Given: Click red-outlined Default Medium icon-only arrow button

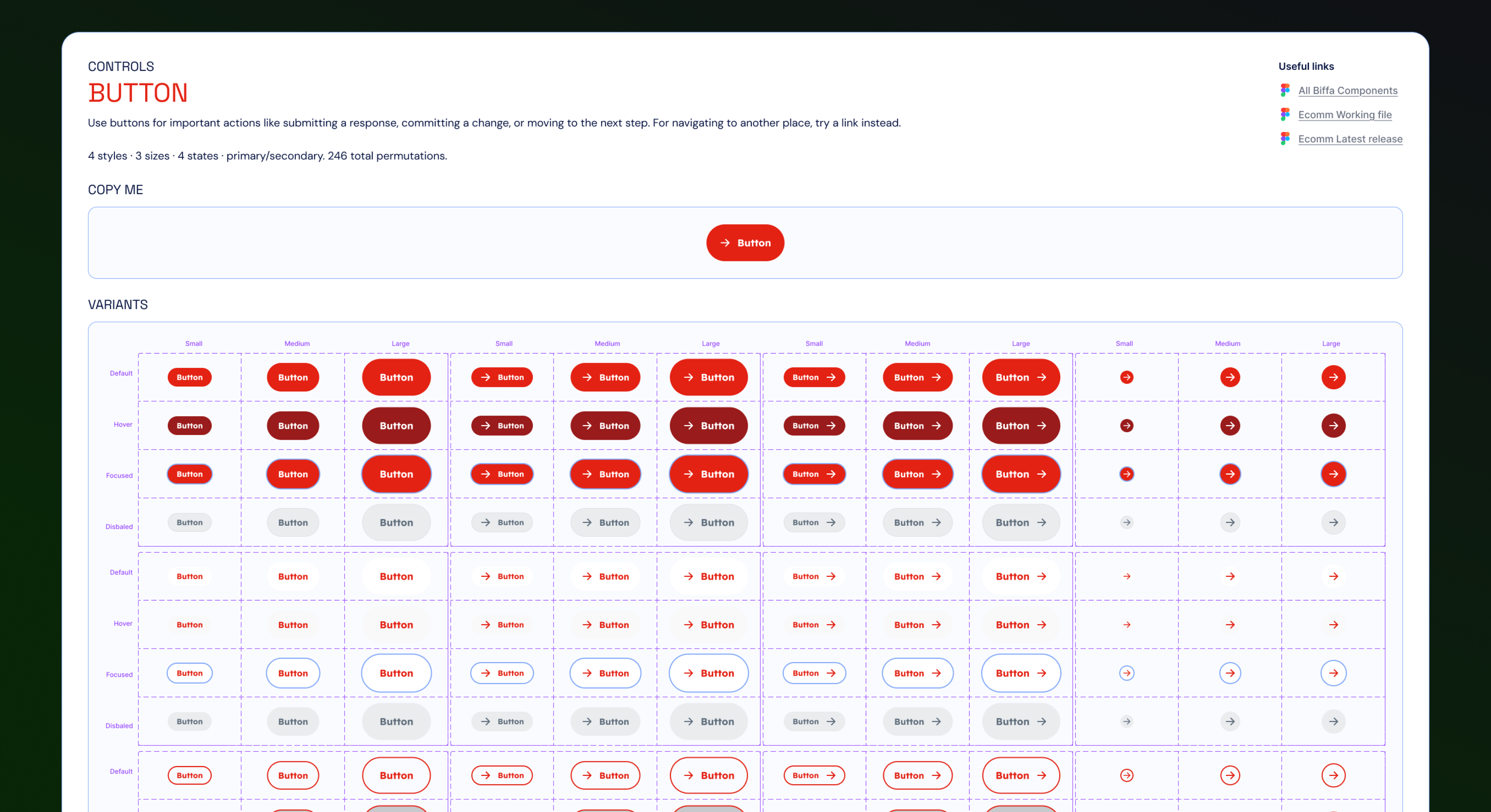Looking at the screenshot, I should coord(1230,776).
